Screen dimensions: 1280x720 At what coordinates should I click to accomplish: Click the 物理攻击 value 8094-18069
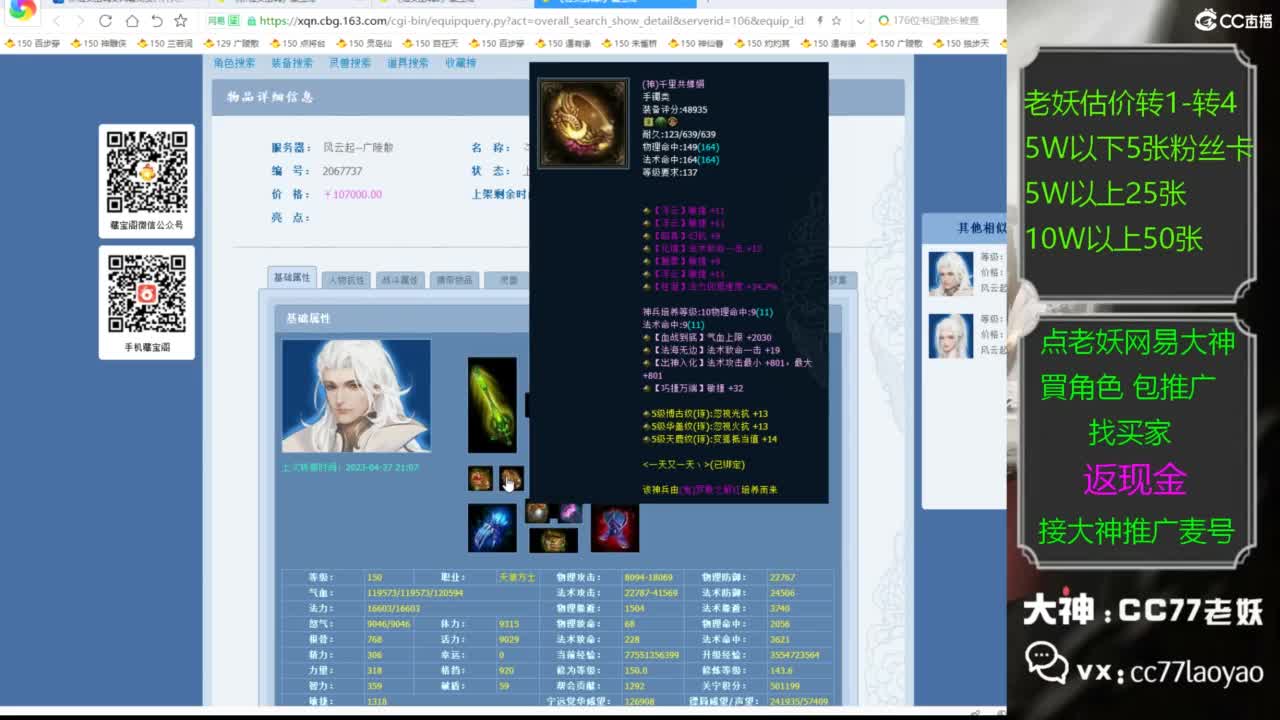pos(649,577)
